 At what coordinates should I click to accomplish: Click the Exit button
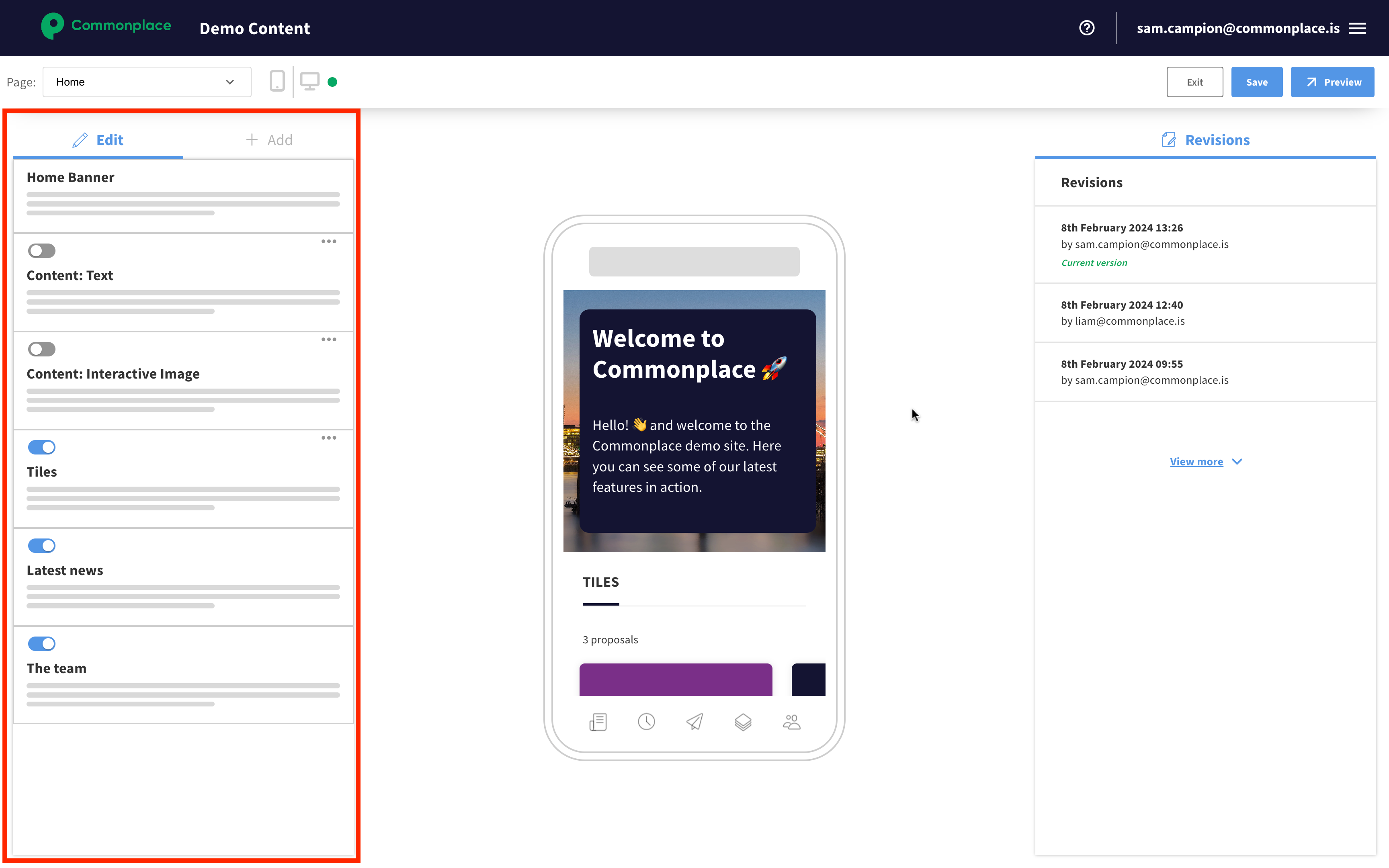click(x=1194, y=82)
